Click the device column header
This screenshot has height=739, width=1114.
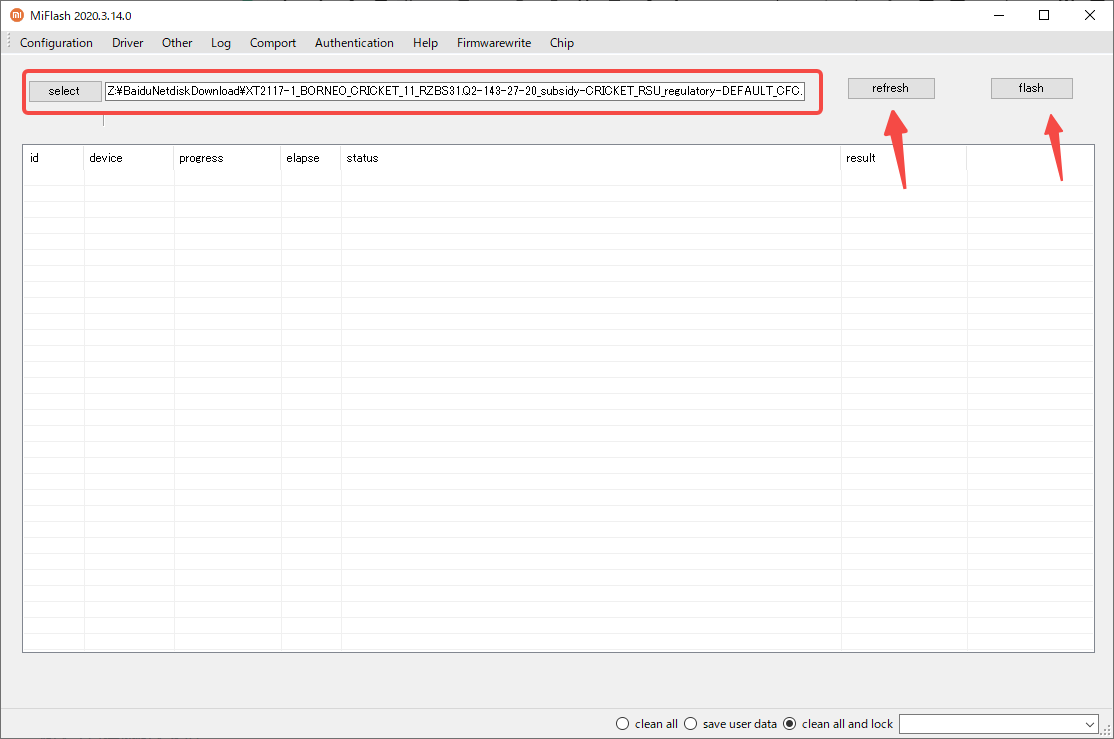pos(129,158)
